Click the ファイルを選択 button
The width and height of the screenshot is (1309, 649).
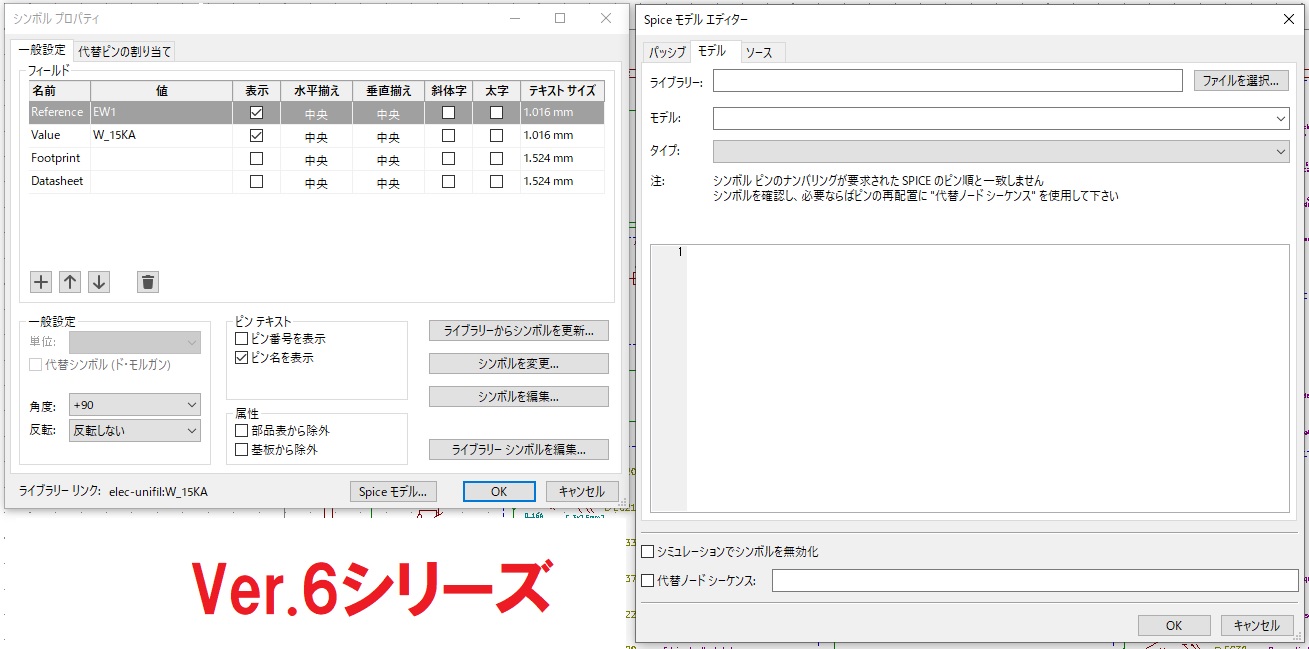(x=1240, y=80)
